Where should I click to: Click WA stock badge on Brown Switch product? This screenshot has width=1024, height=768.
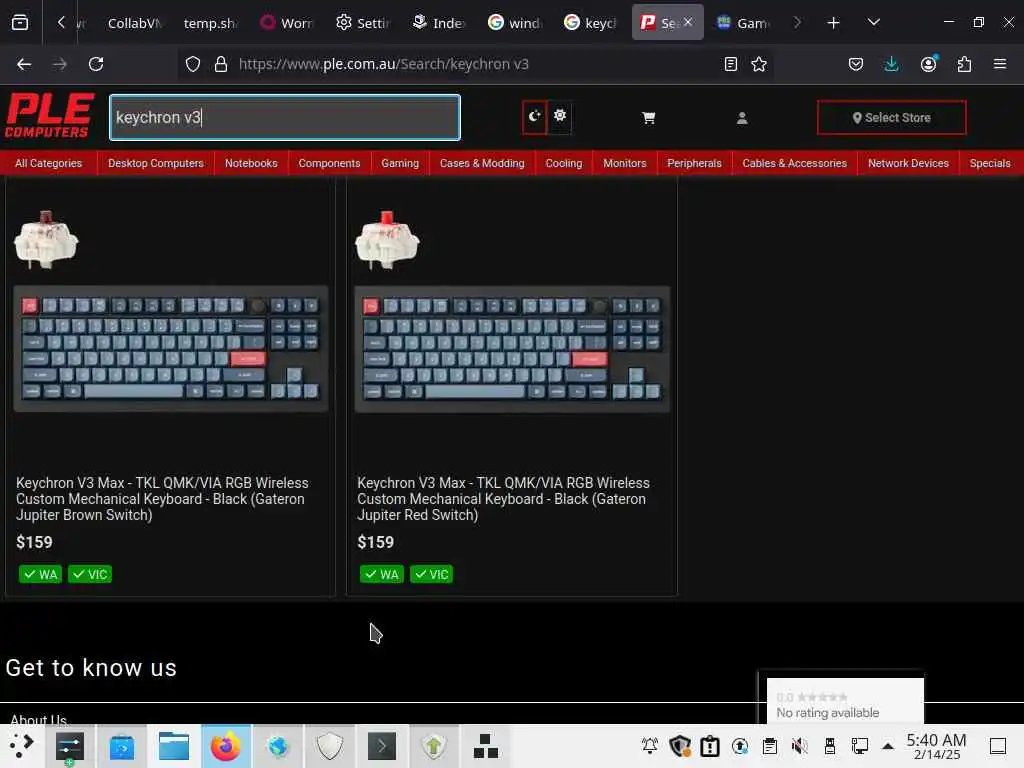point(40,574)
